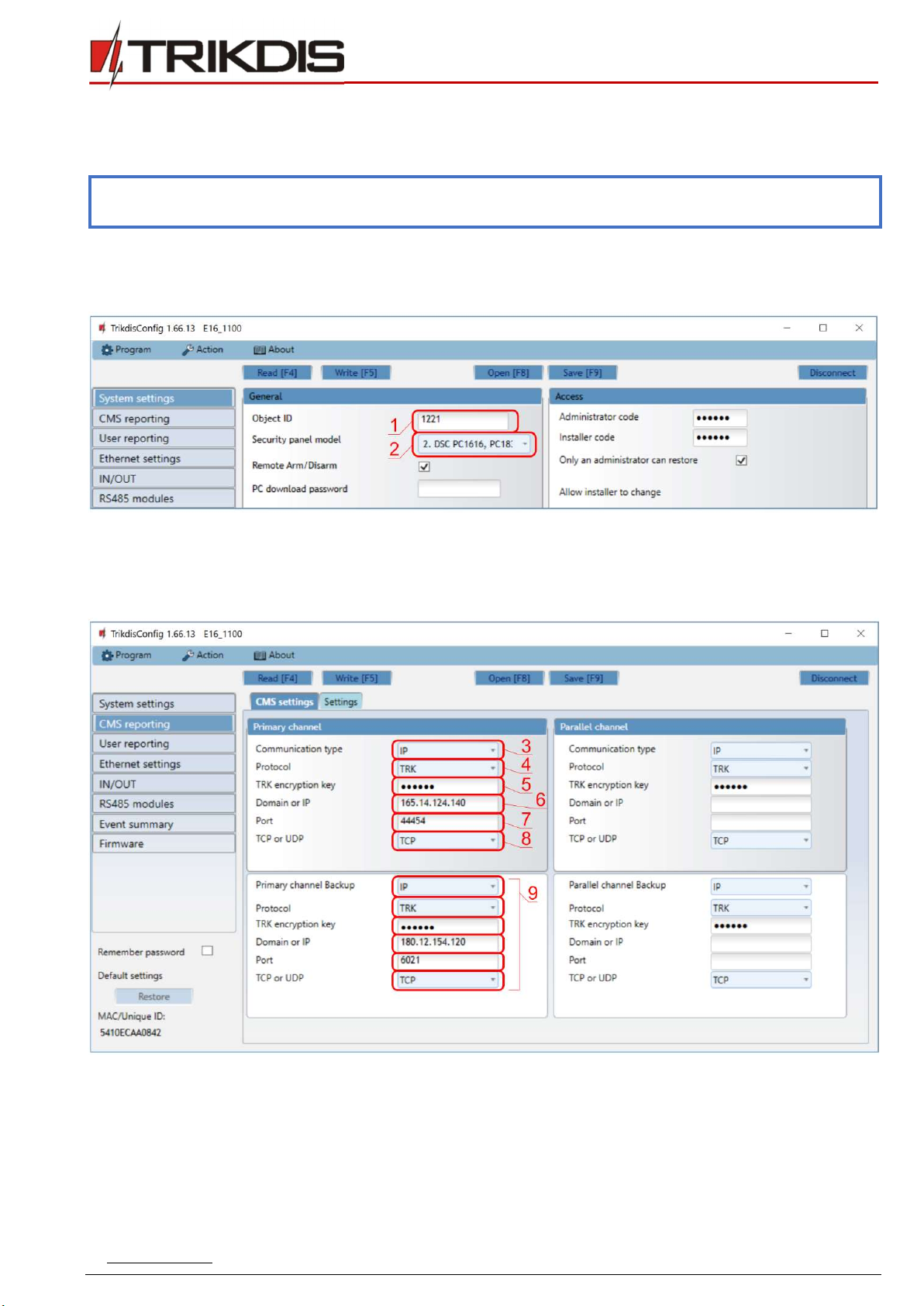Click the Installer code field
This screenshot has height=1306, width=924.
click(720, 438)
